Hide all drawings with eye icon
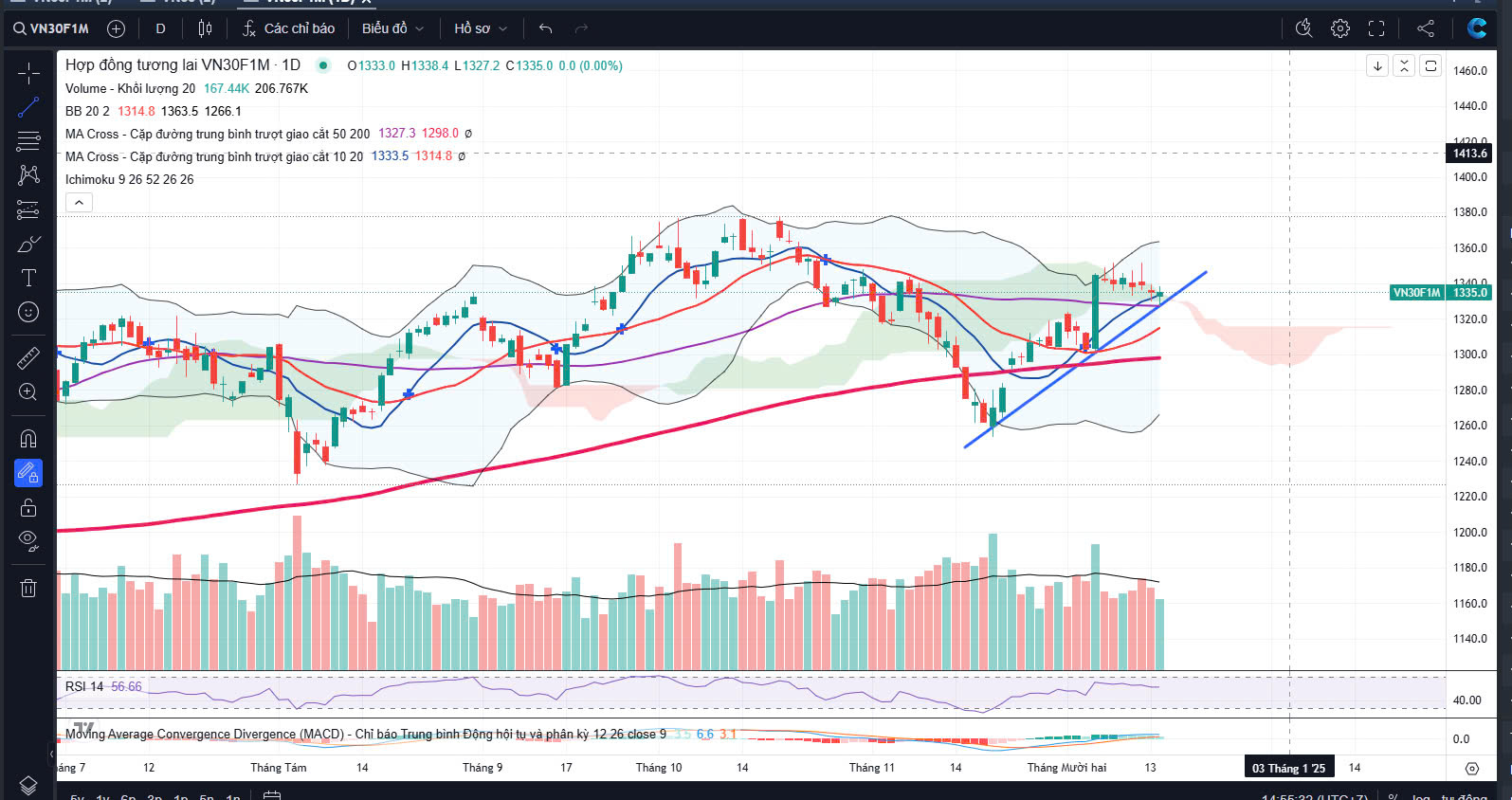 (28, 541)
